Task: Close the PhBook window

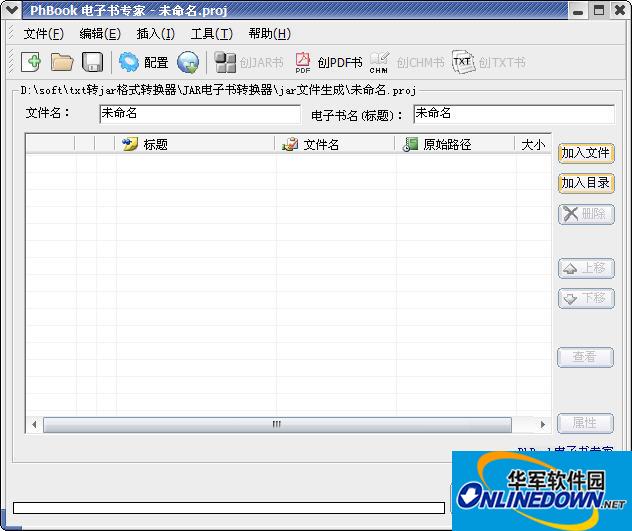Action: tap(620, 10)
